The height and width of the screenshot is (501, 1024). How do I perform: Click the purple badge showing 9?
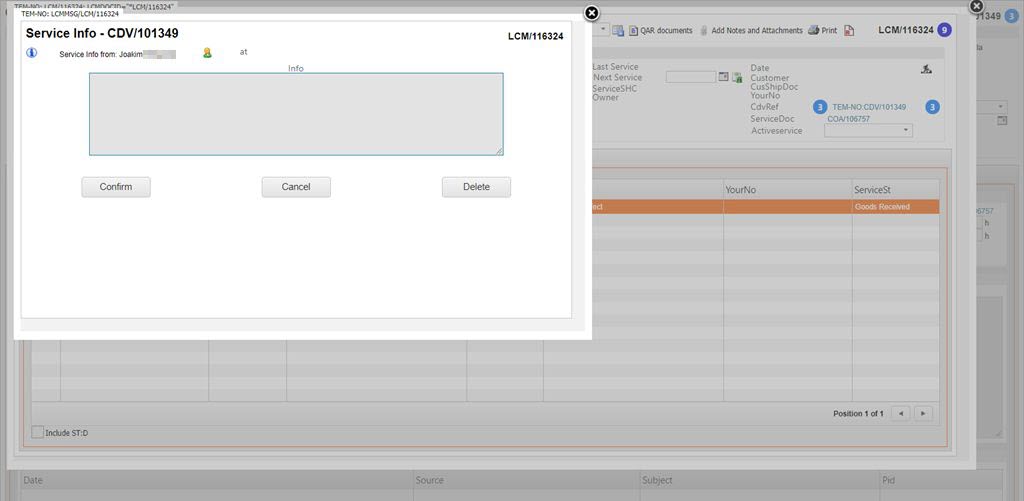pyautogui.click(x=945, y=30)
